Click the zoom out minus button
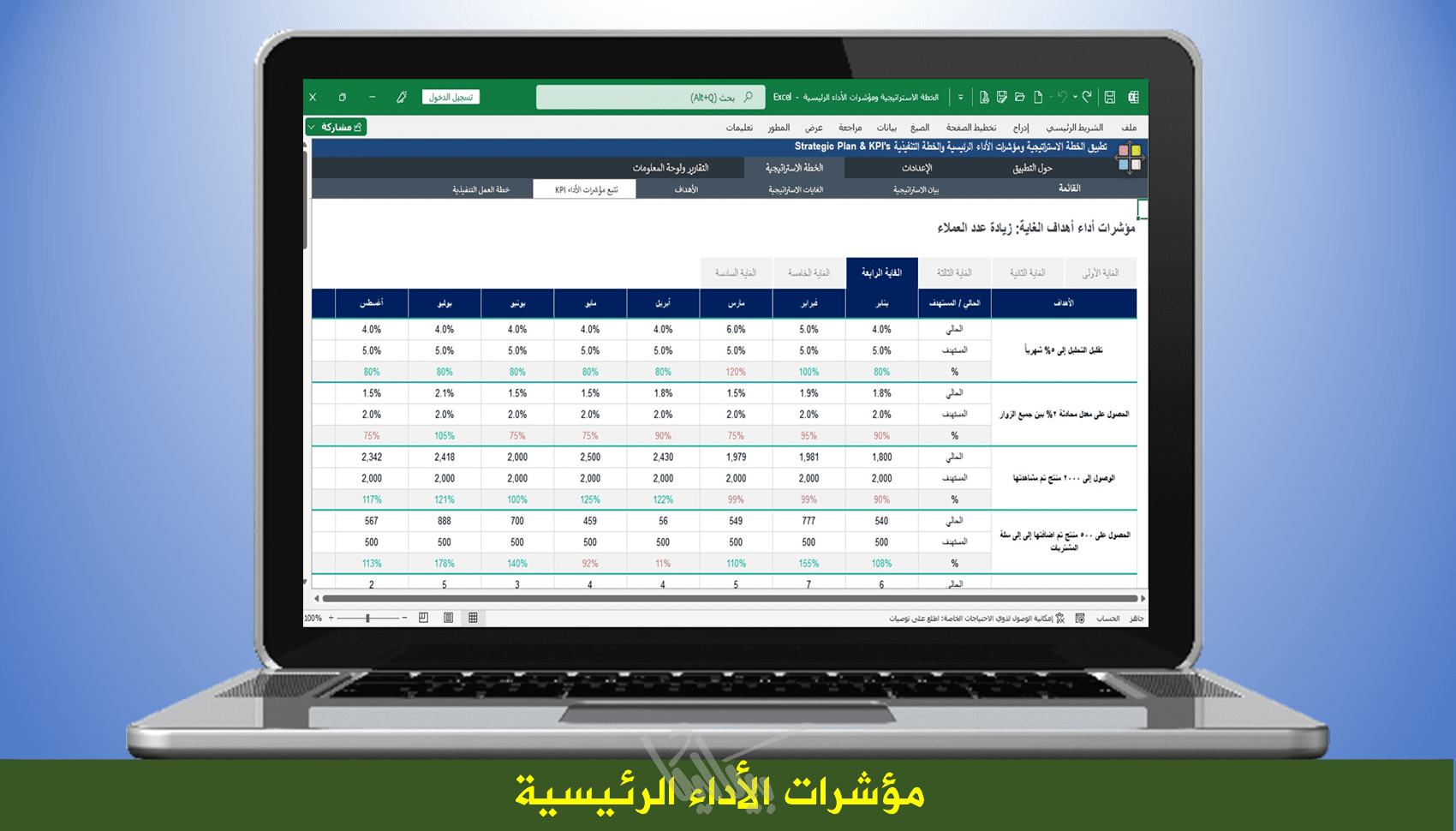 coord(404,618)
